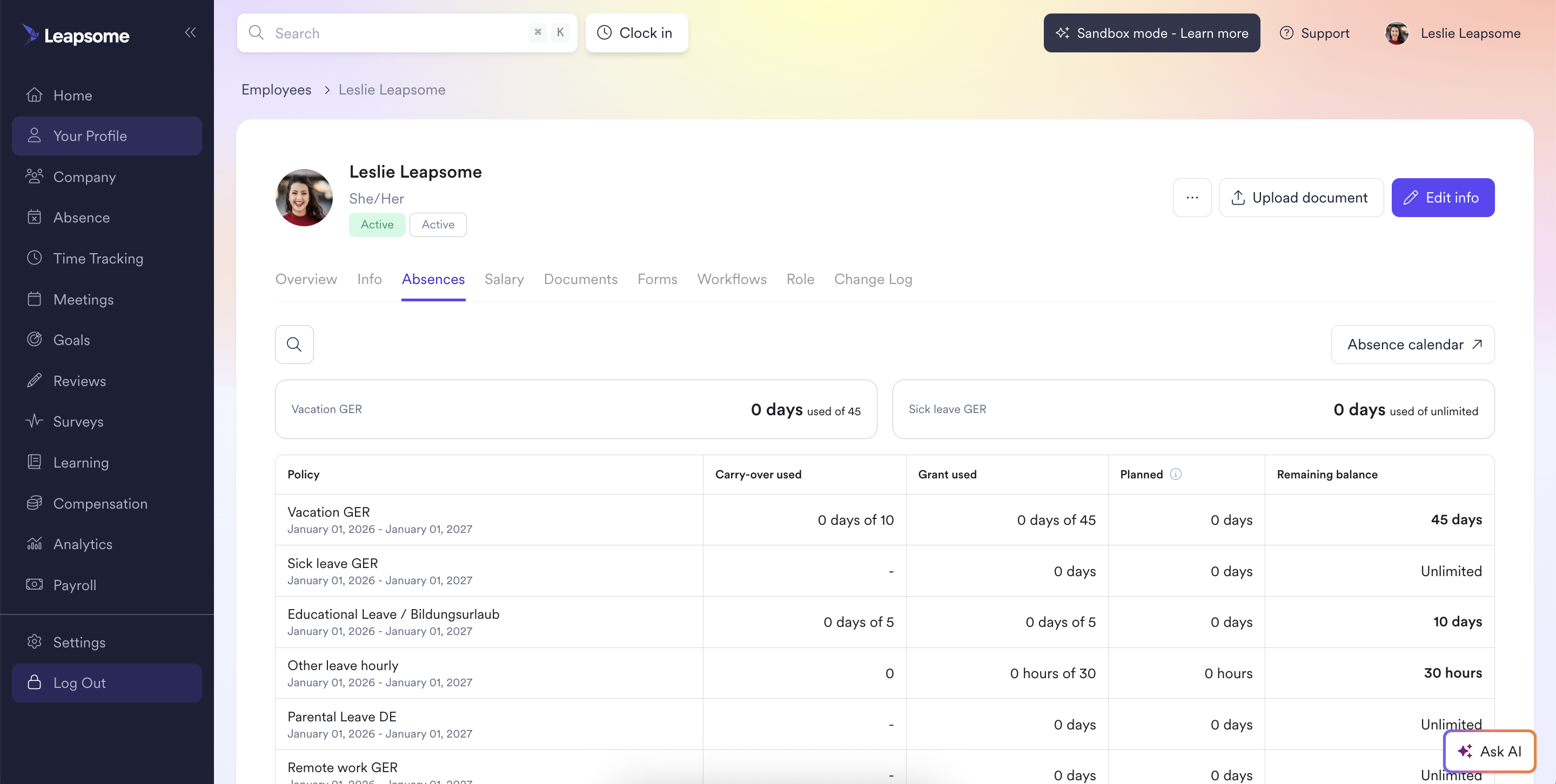Switch to the Change Log tab
Viewport: 1556px width, 784px height.
873,280
